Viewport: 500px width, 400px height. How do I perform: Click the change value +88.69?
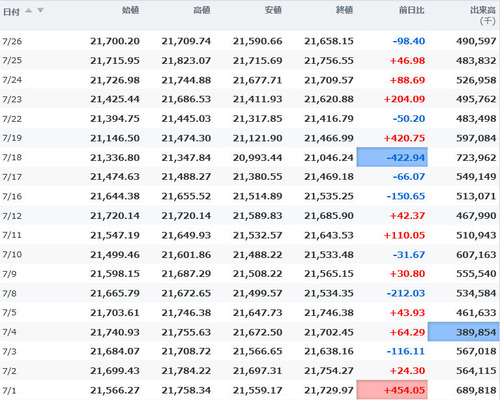407,80
